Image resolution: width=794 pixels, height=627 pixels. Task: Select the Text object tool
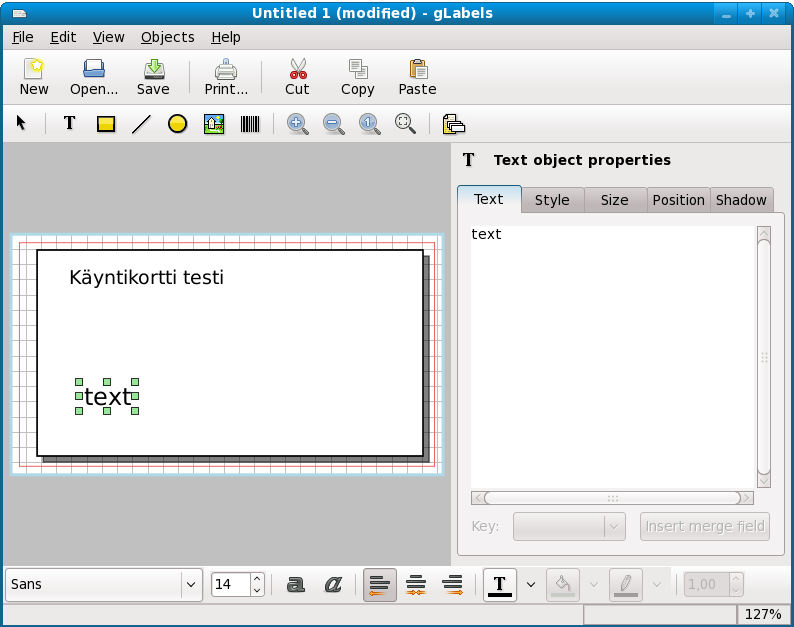[69, 124]
